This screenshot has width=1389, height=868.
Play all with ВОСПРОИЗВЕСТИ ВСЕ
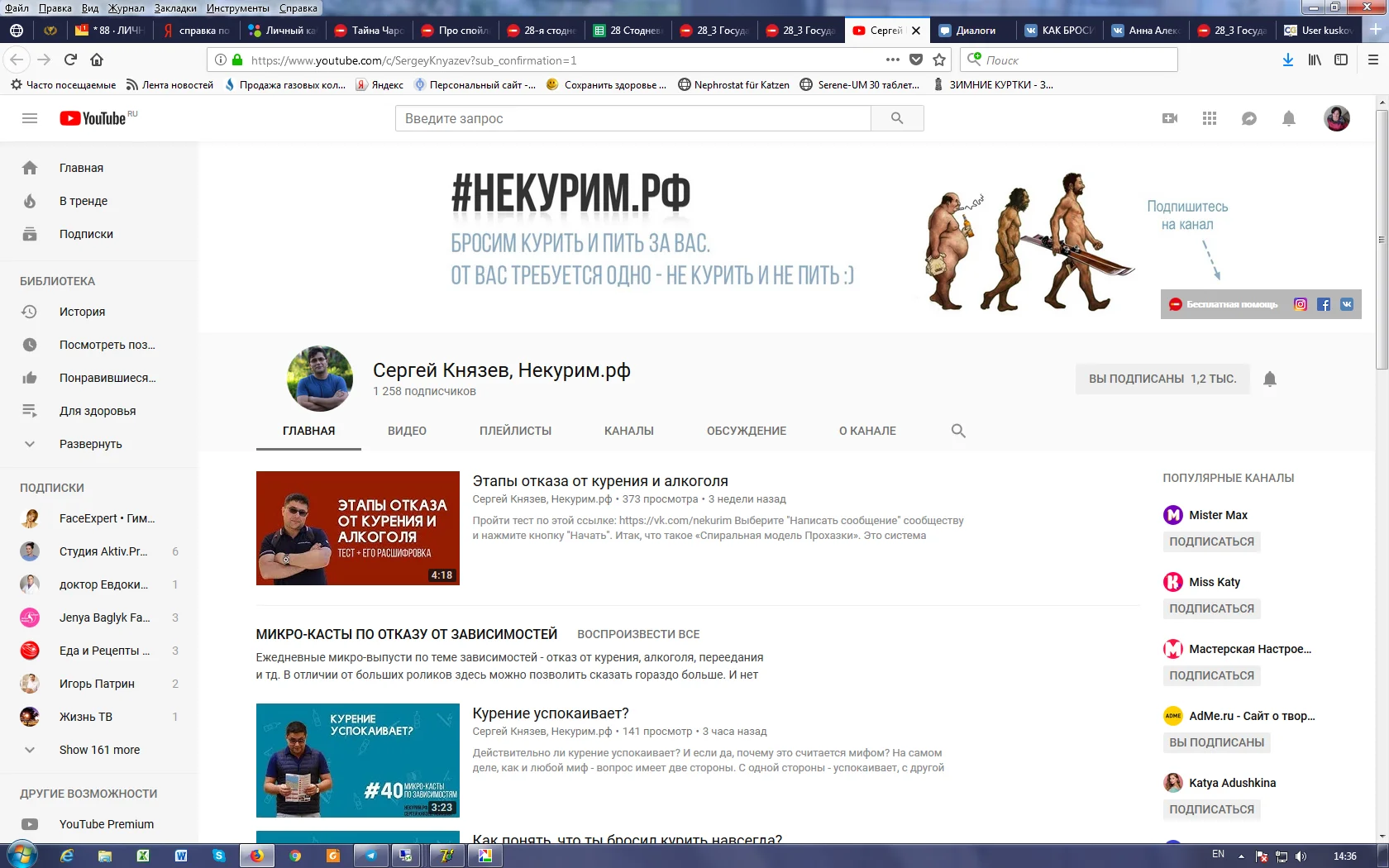click(638, 634)
